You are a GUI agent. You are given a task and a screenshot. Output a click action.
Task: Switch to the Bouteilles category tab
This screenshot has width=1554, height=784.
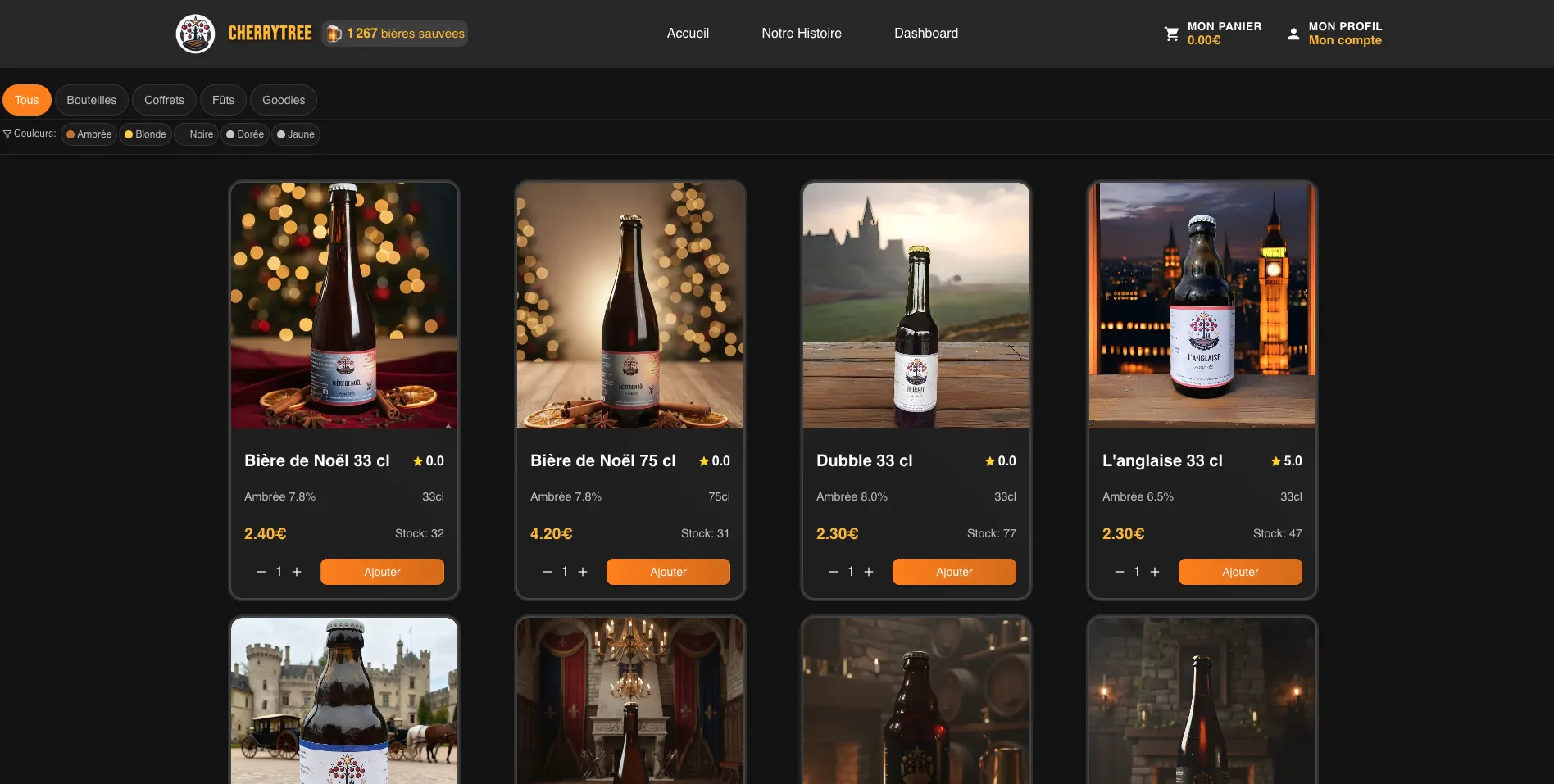(92, 100)
